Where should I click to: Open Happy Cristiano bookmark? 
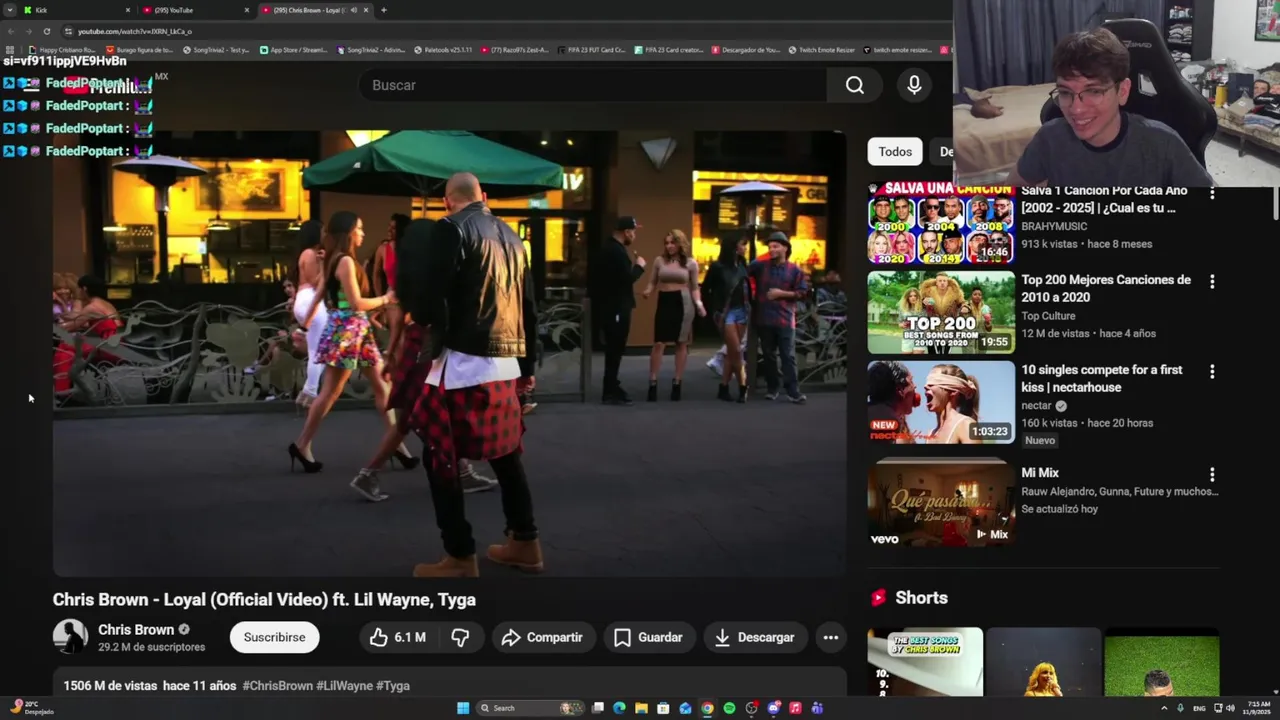62,49
